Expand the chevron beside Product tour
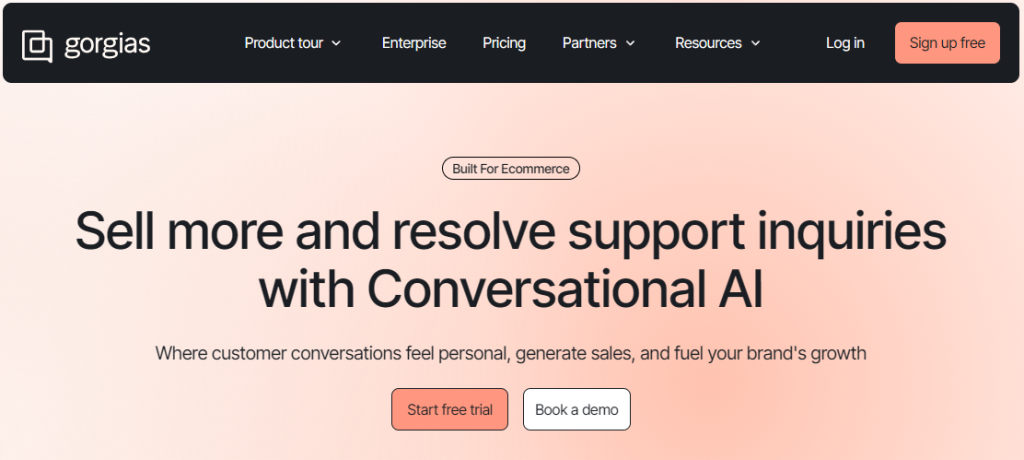The width and height of the screenshot is (1024, 460). (x=336, y=43)
